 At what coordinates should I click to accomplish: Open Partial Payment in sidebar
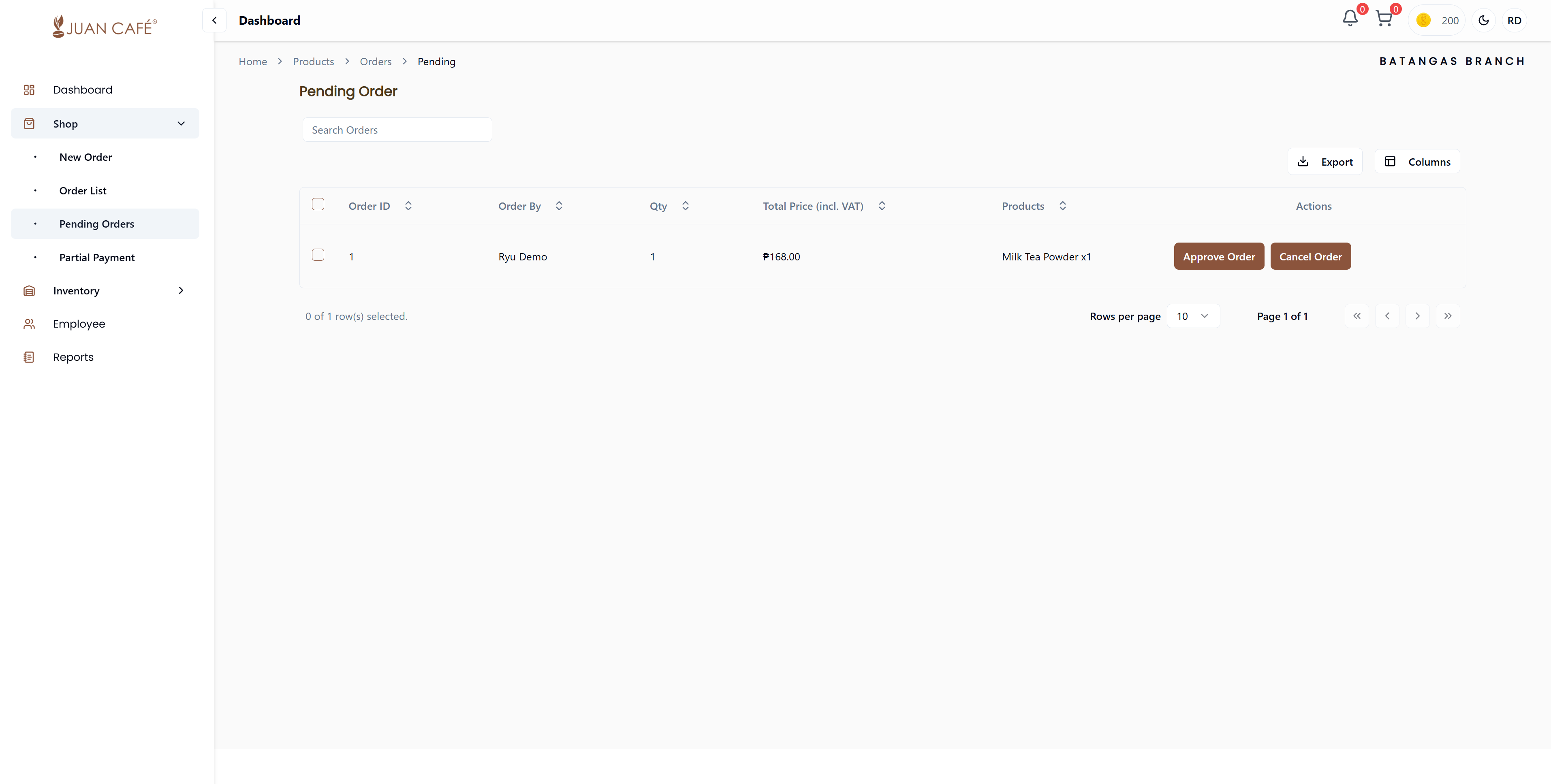[x=97, y=258]
